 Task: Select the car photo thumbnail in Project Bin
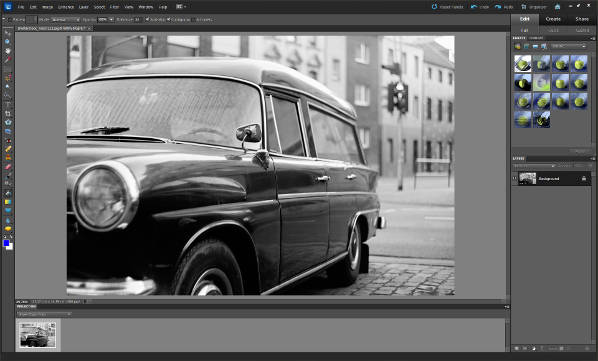(38, 334)
